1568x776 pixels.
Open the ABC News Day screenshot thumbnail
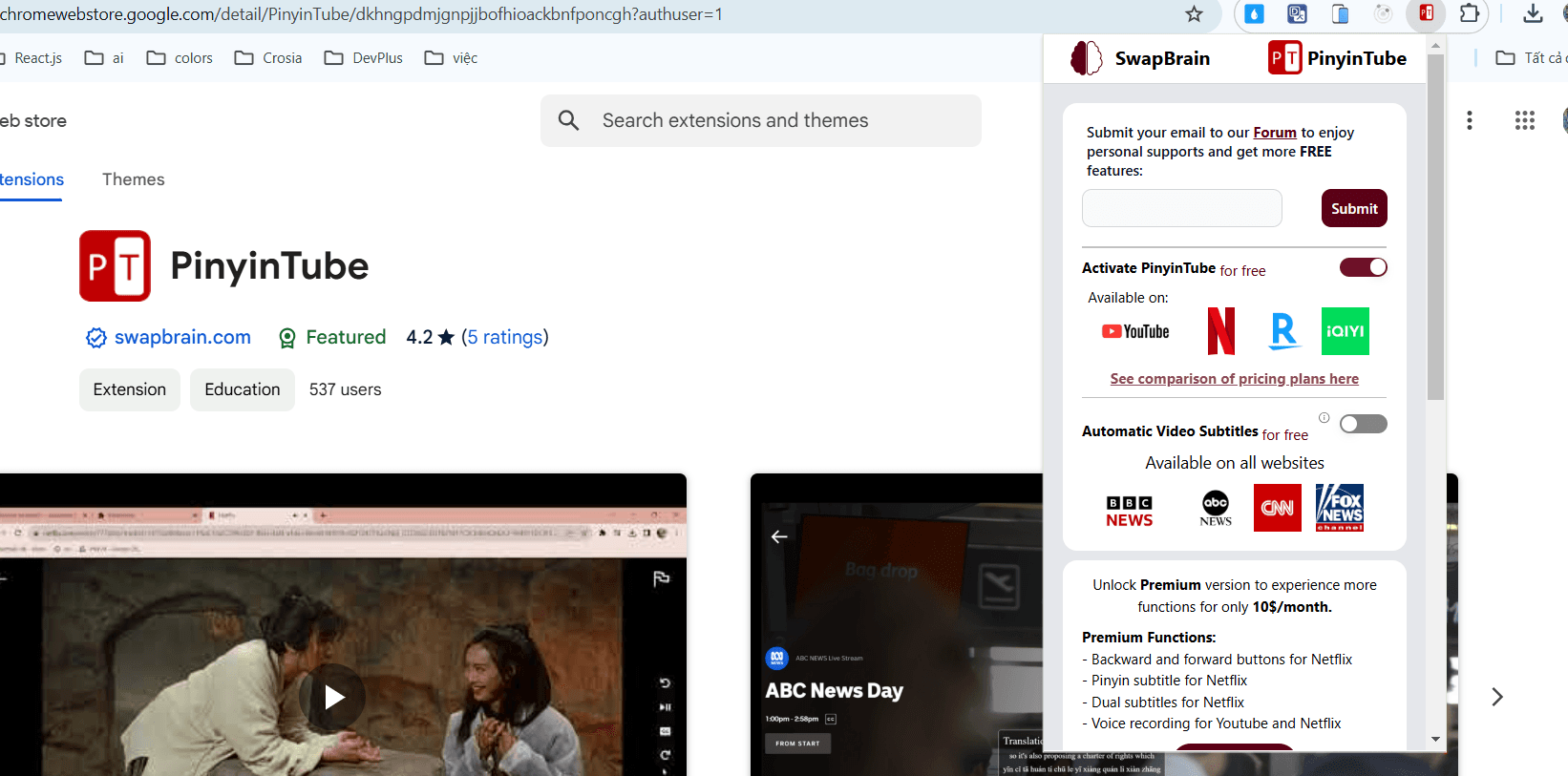(898, 624)
